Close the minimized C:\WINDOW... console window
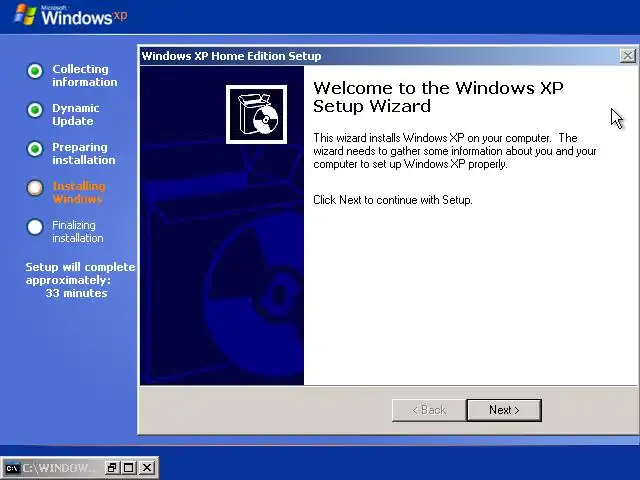This screenshot has height=480, width=640. [x=147, y=468]
